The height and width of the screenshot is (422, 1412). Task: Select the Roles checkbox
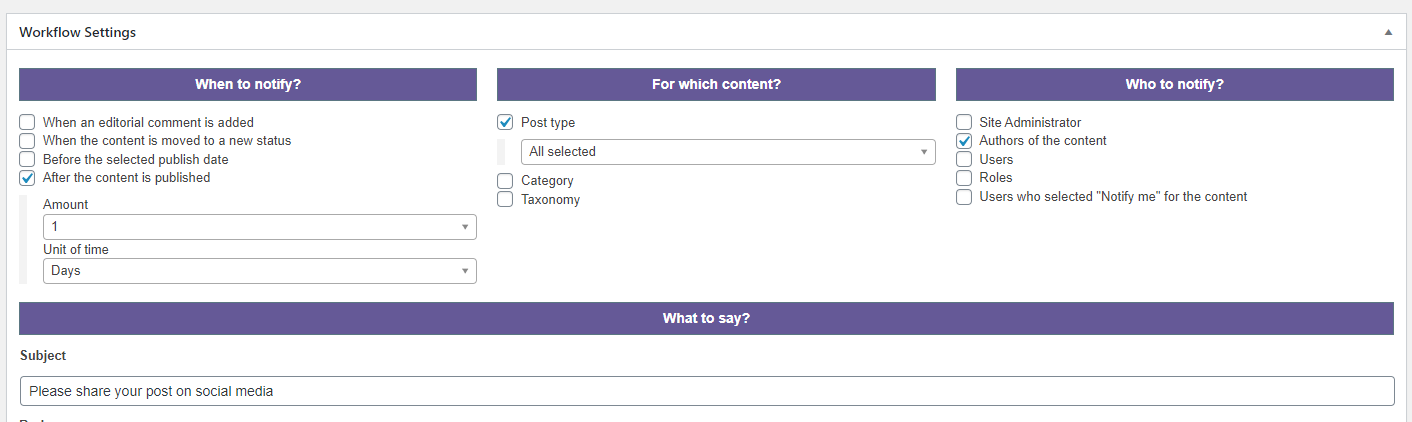click(x=964, y=178)
